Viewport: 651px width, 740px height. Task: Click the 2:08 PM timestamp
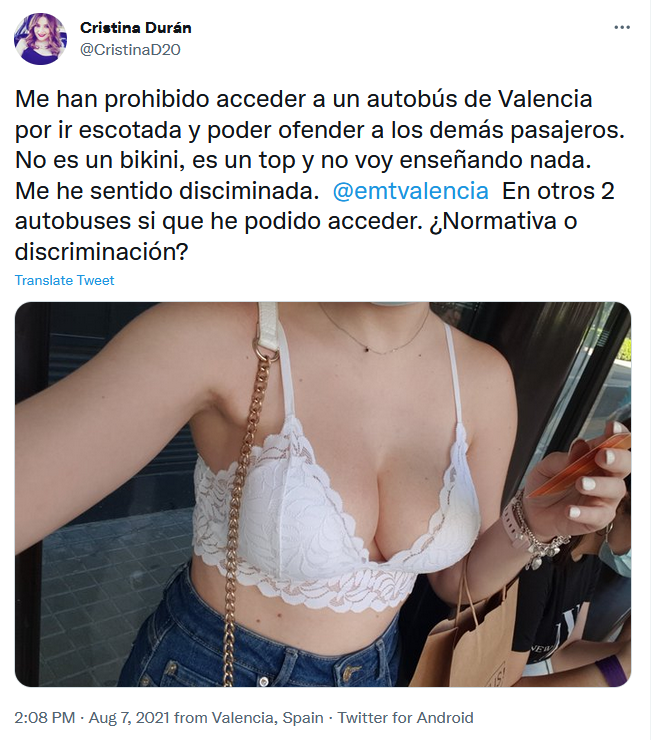(45, 718)
